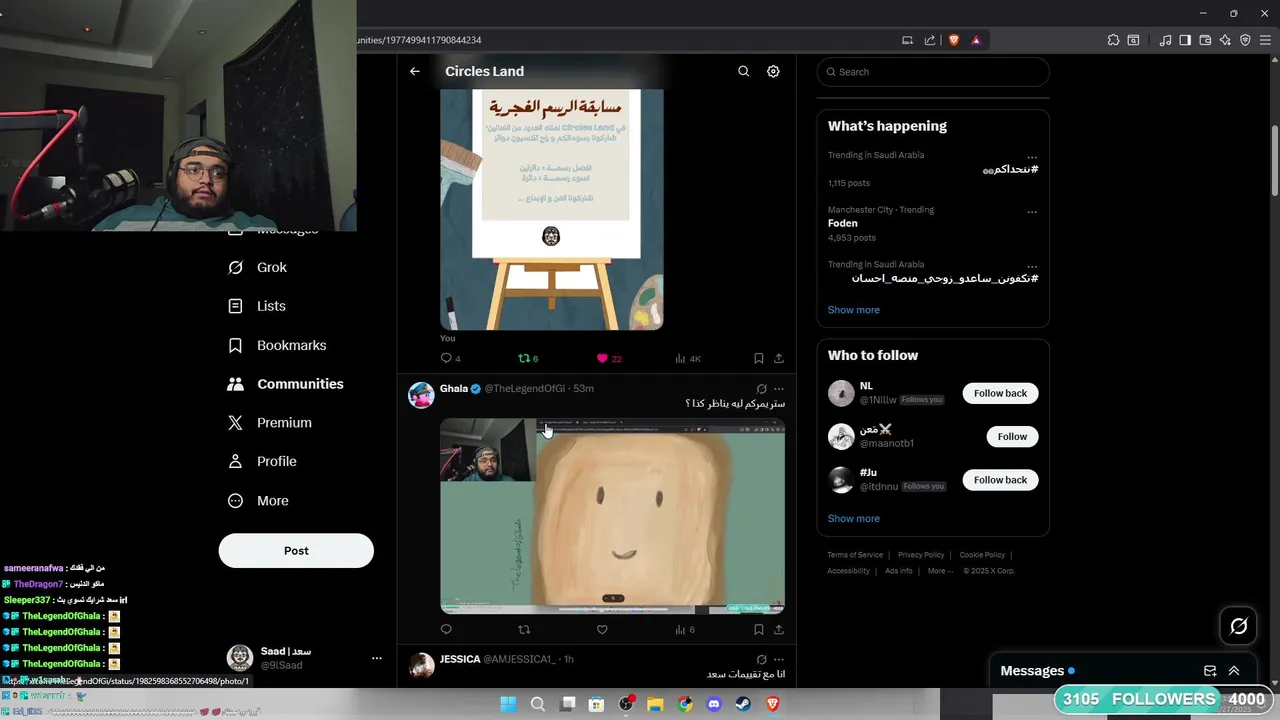The height and width of the screenshot is (720, 1280).
Task: Share Ghala's post
Action: pyautogui.click(x=779, y=629)
